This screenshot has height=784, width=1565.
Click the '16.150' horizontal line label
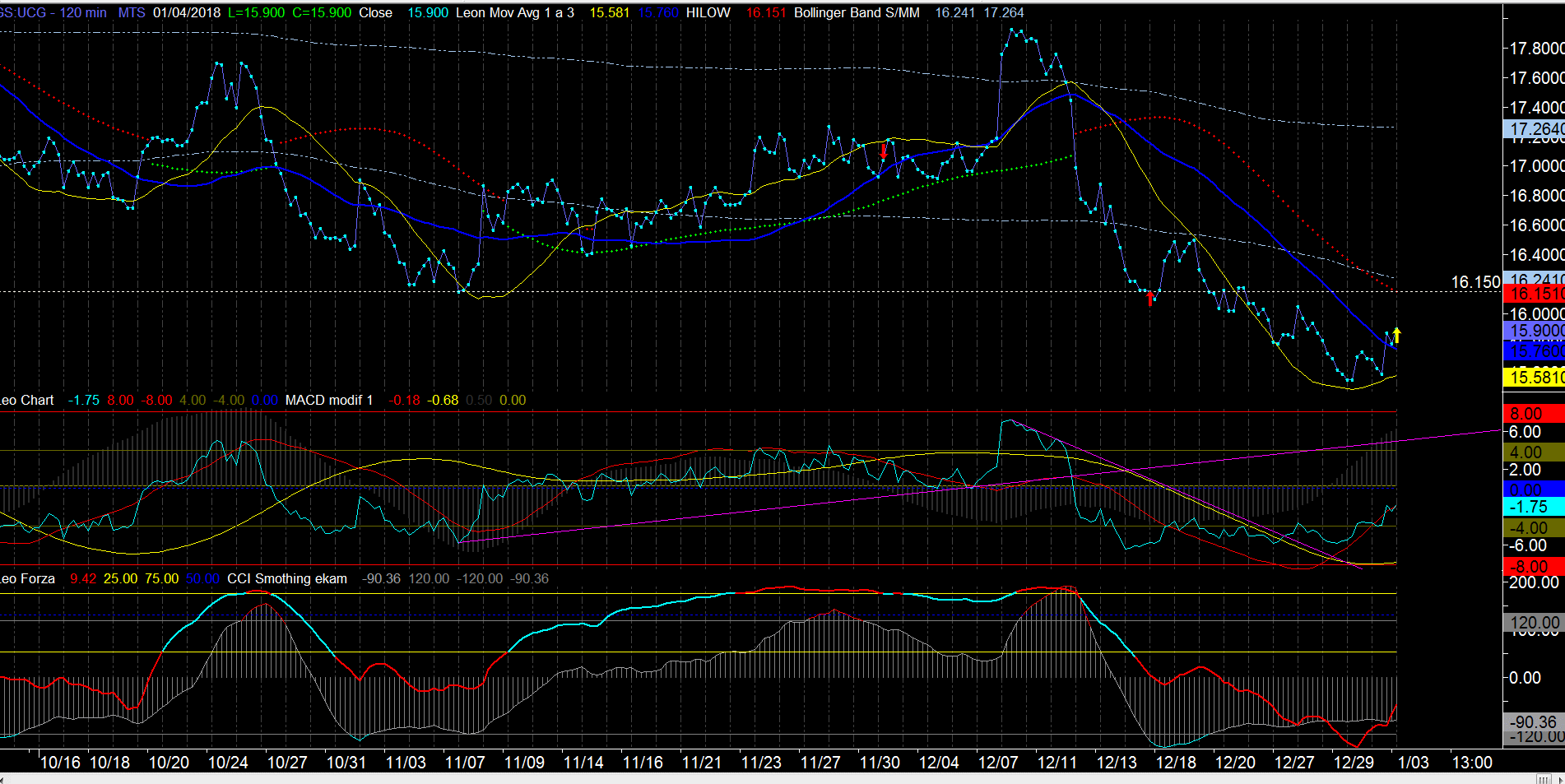click(x=1475, y=282)
